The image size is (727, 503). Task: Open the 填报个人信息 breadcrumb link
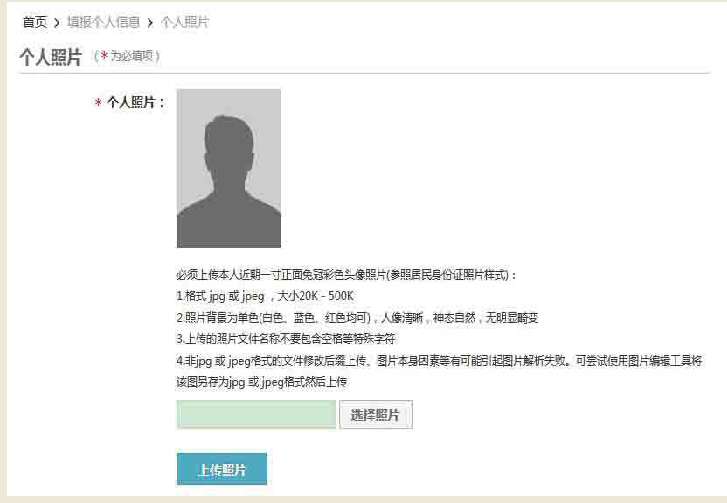[x=103, y=22]
